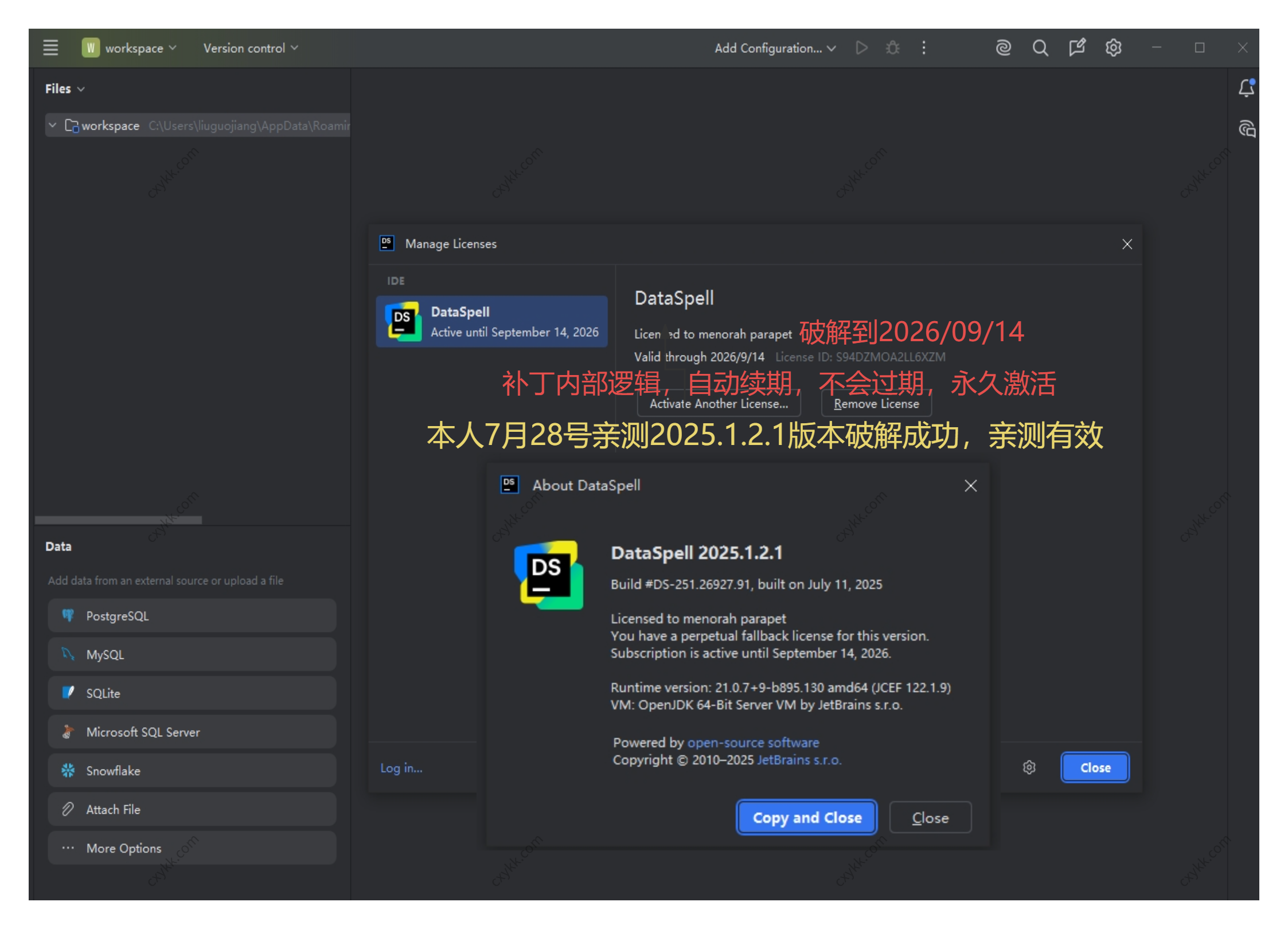This screenshot has width=1288, height=929.
Task: Start debugging with the bug icon
Action: pos(892,48)
